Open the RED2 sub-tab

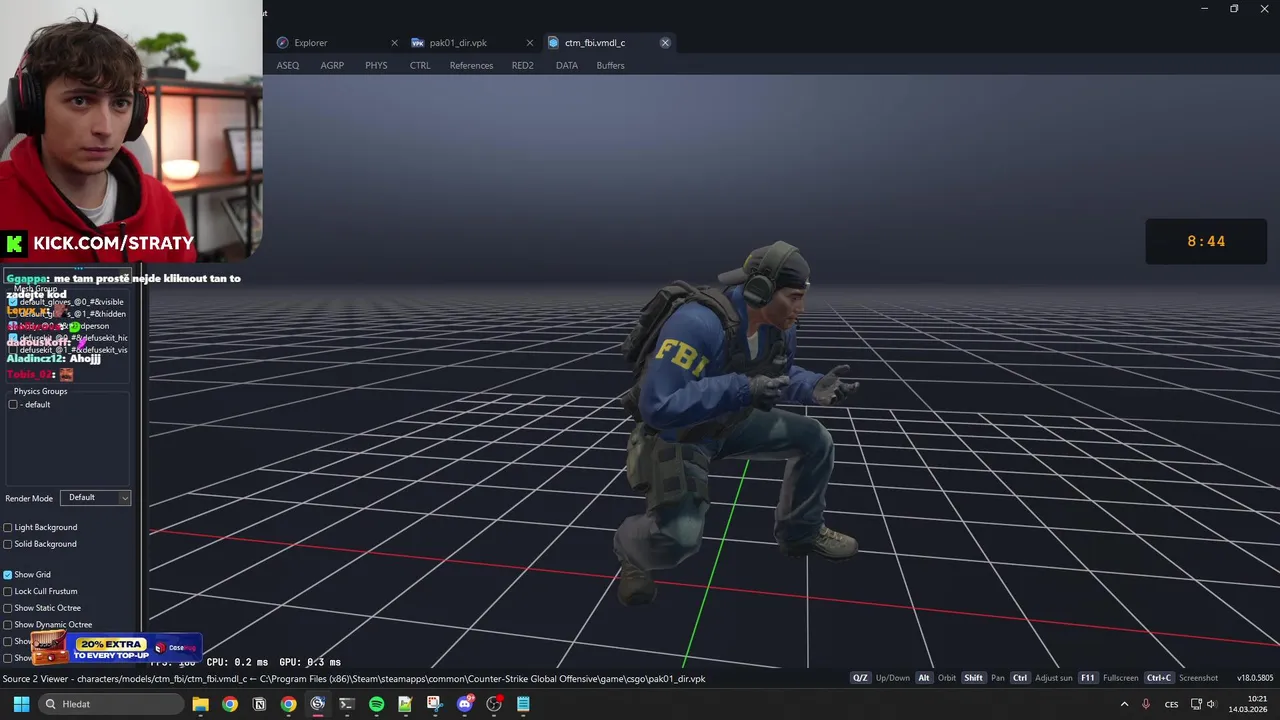[523, 66]
